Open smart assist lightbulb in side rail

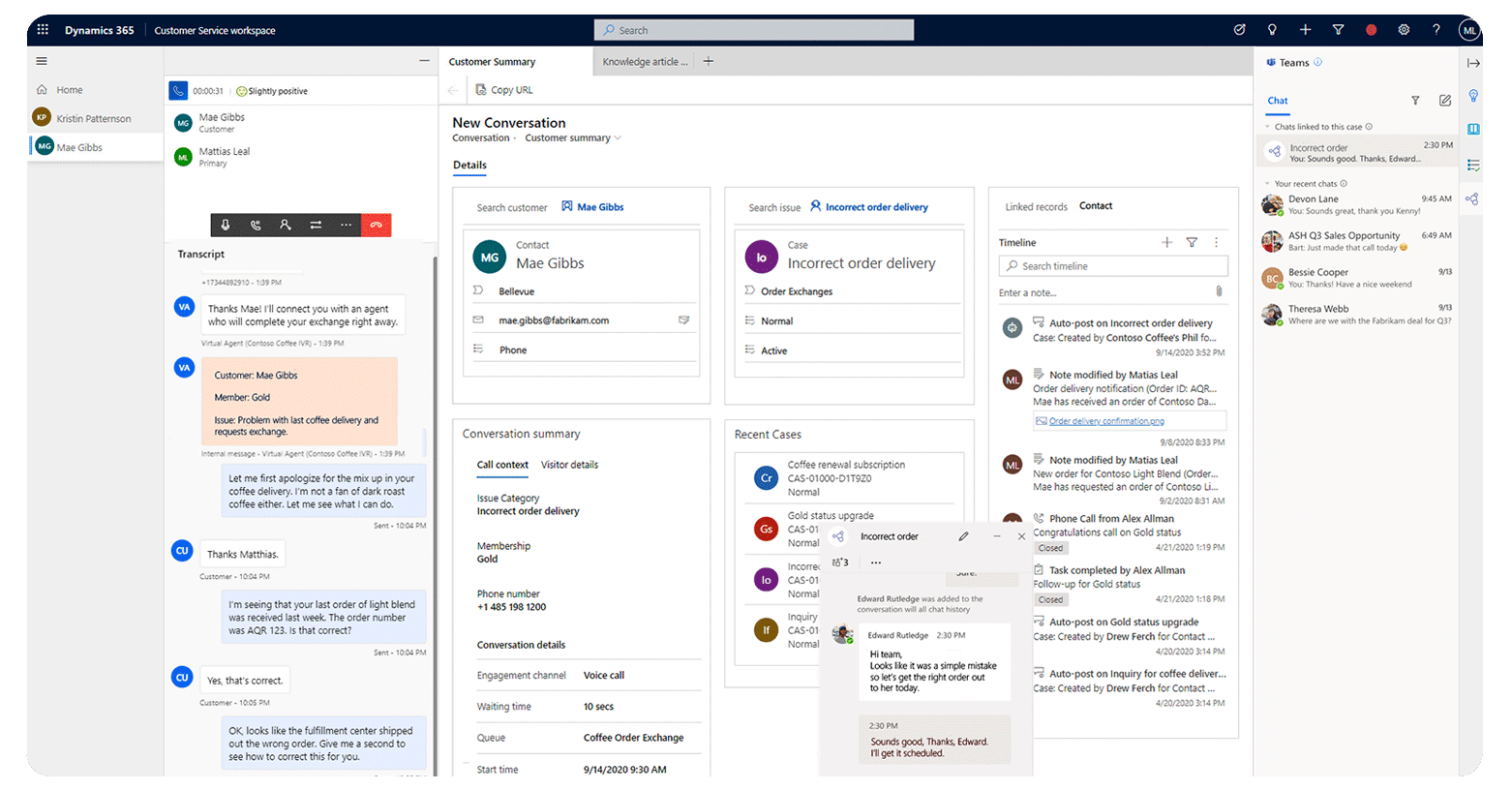click(1473, 96)
